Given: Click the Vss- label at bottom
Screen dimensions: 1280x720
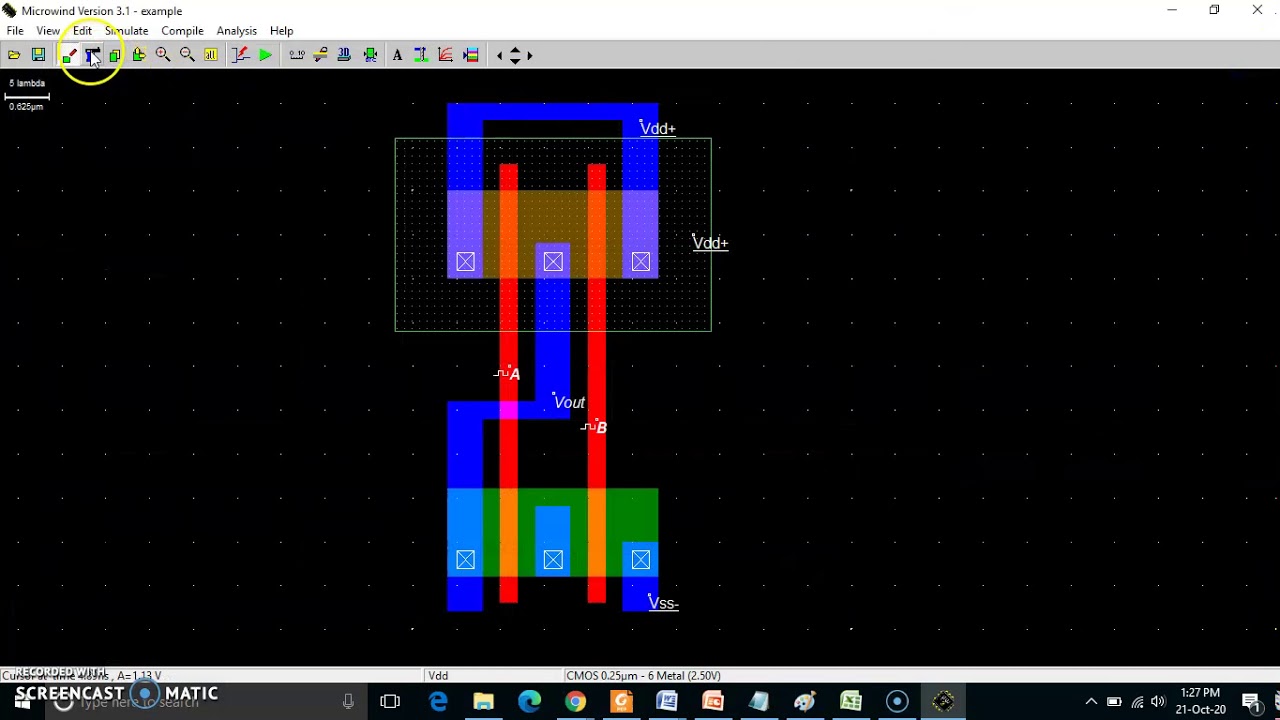Looking at the screenshot, I should point(663,603).
